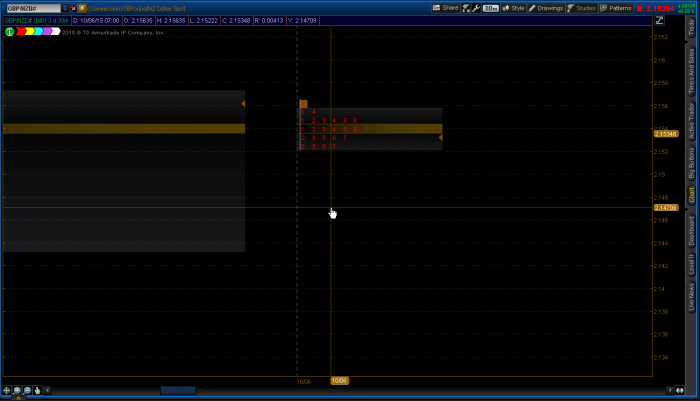Click the horizontal chart scrollbar thumb

coord(178,390)
